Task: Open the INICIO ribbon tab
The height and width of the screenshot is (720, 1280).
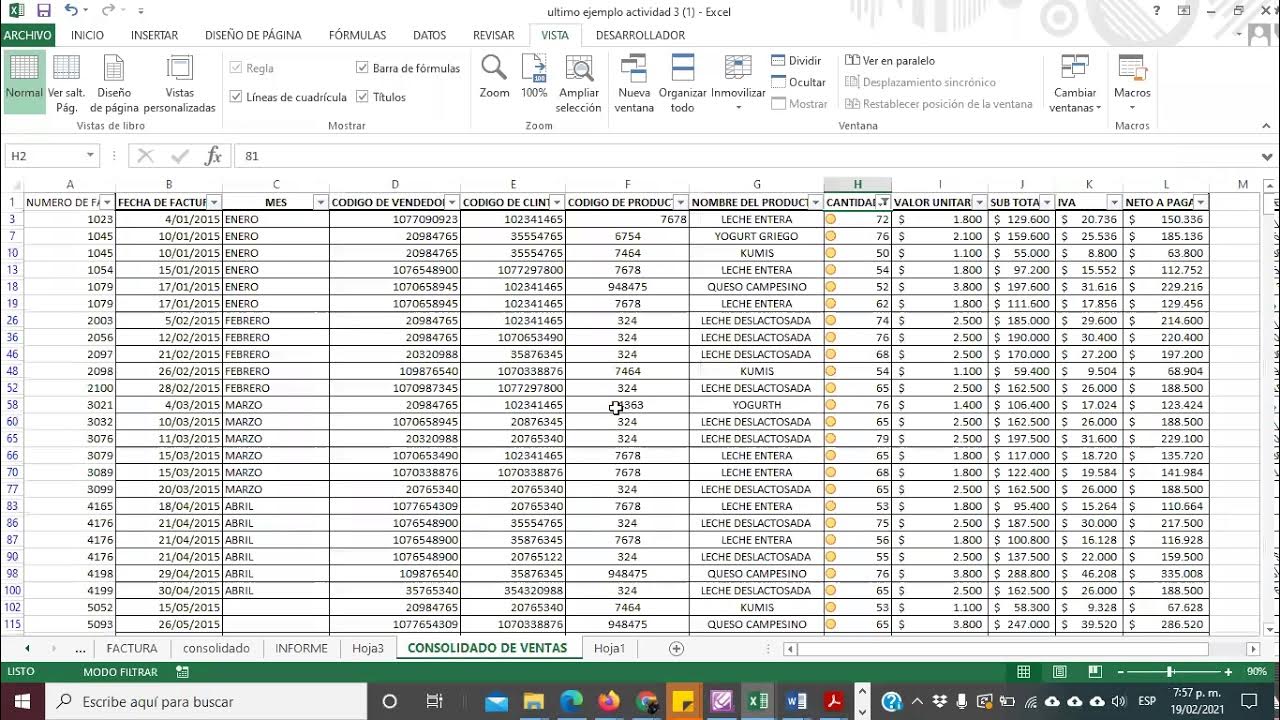Action: [87, 35]
